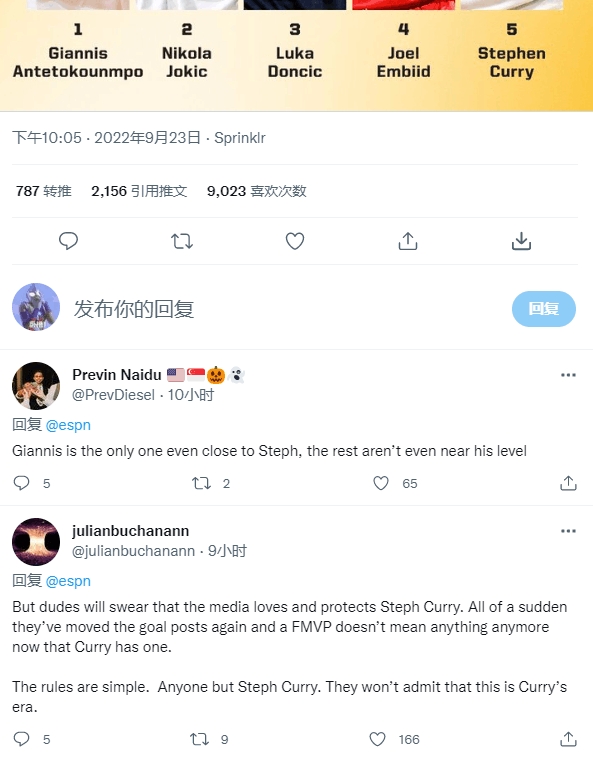Like julianbuchanann's reply with 166 likes
Viewport: 593px width, 760px height.
click(377, 739)
